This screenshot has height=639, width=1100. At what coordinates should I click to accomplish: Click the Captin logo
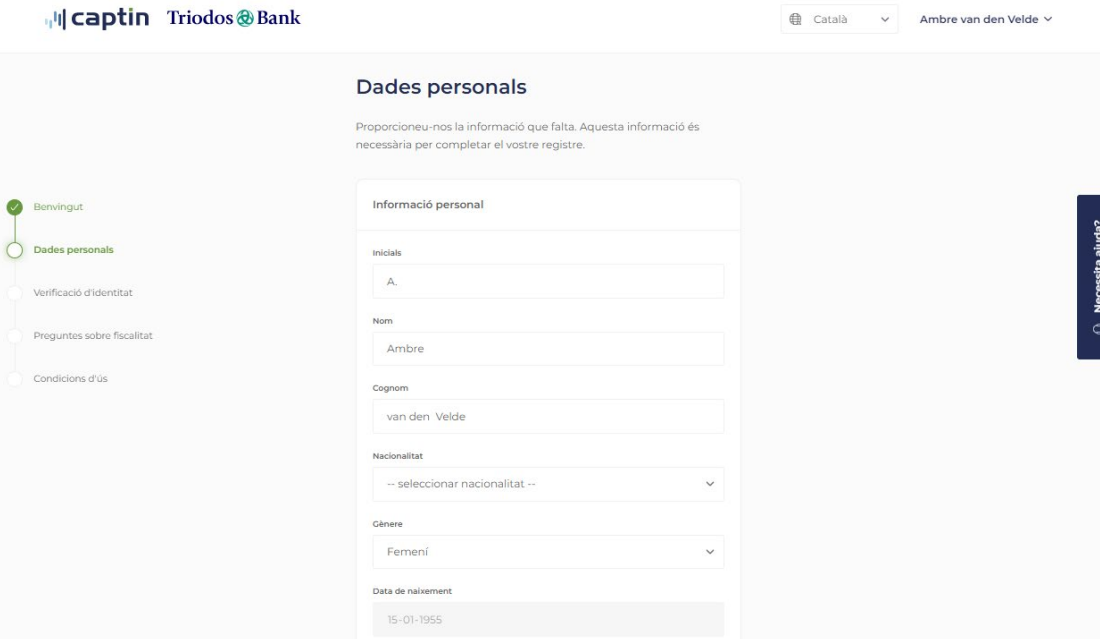coord(97,18)
